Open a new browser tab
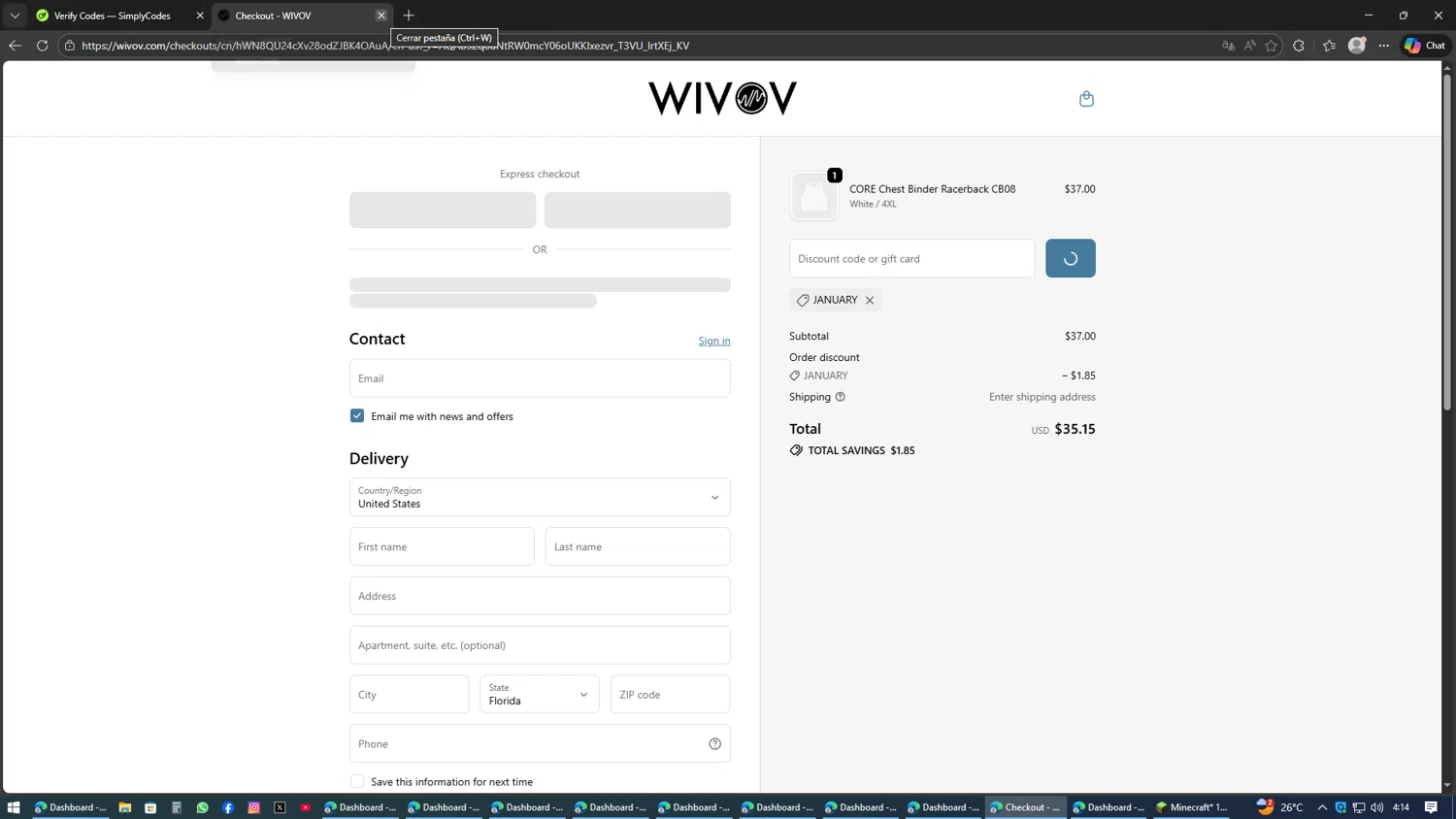 coord(409,16)
